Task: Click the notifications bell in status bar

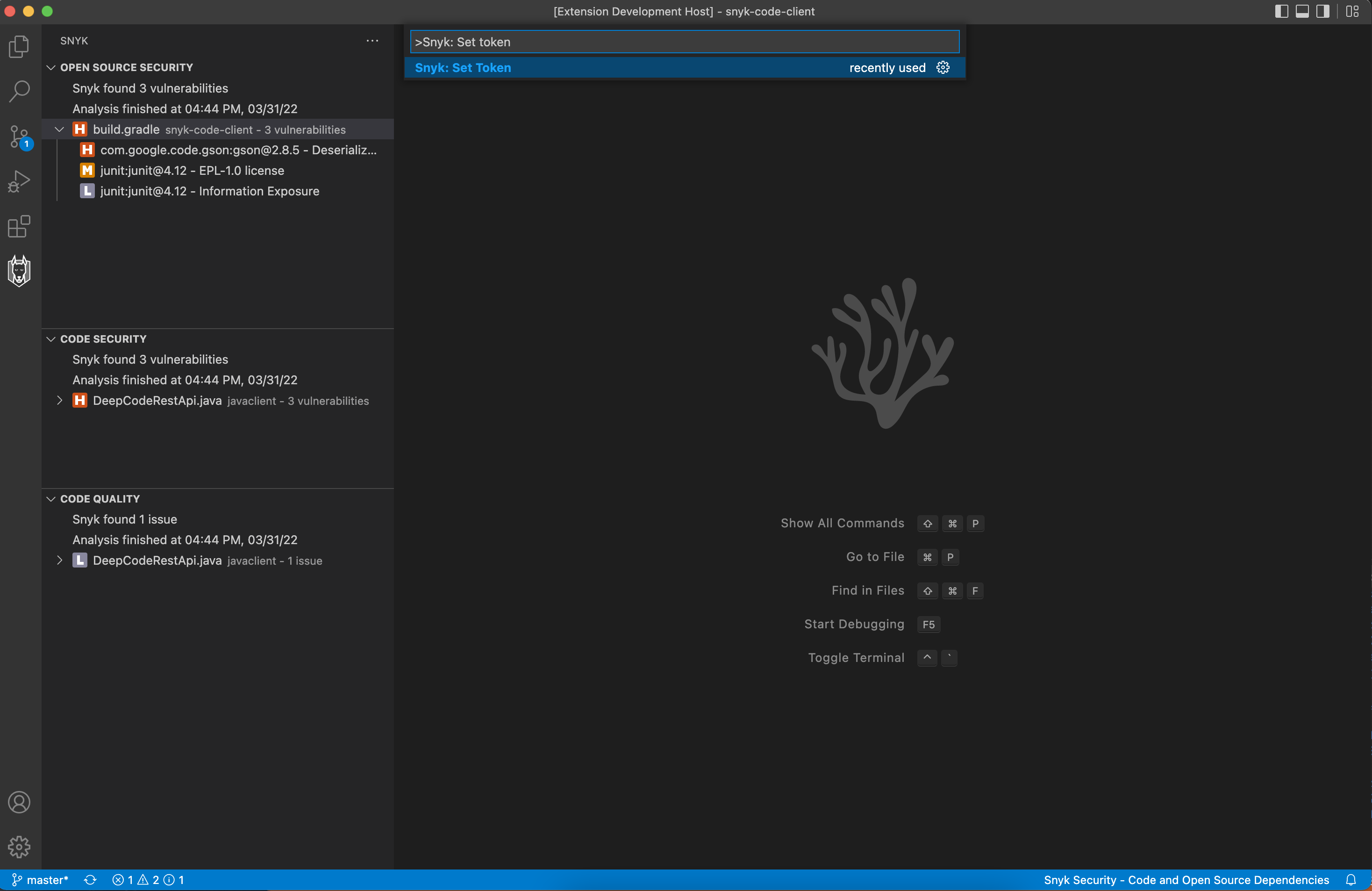Action: [x=1351, y=879]
